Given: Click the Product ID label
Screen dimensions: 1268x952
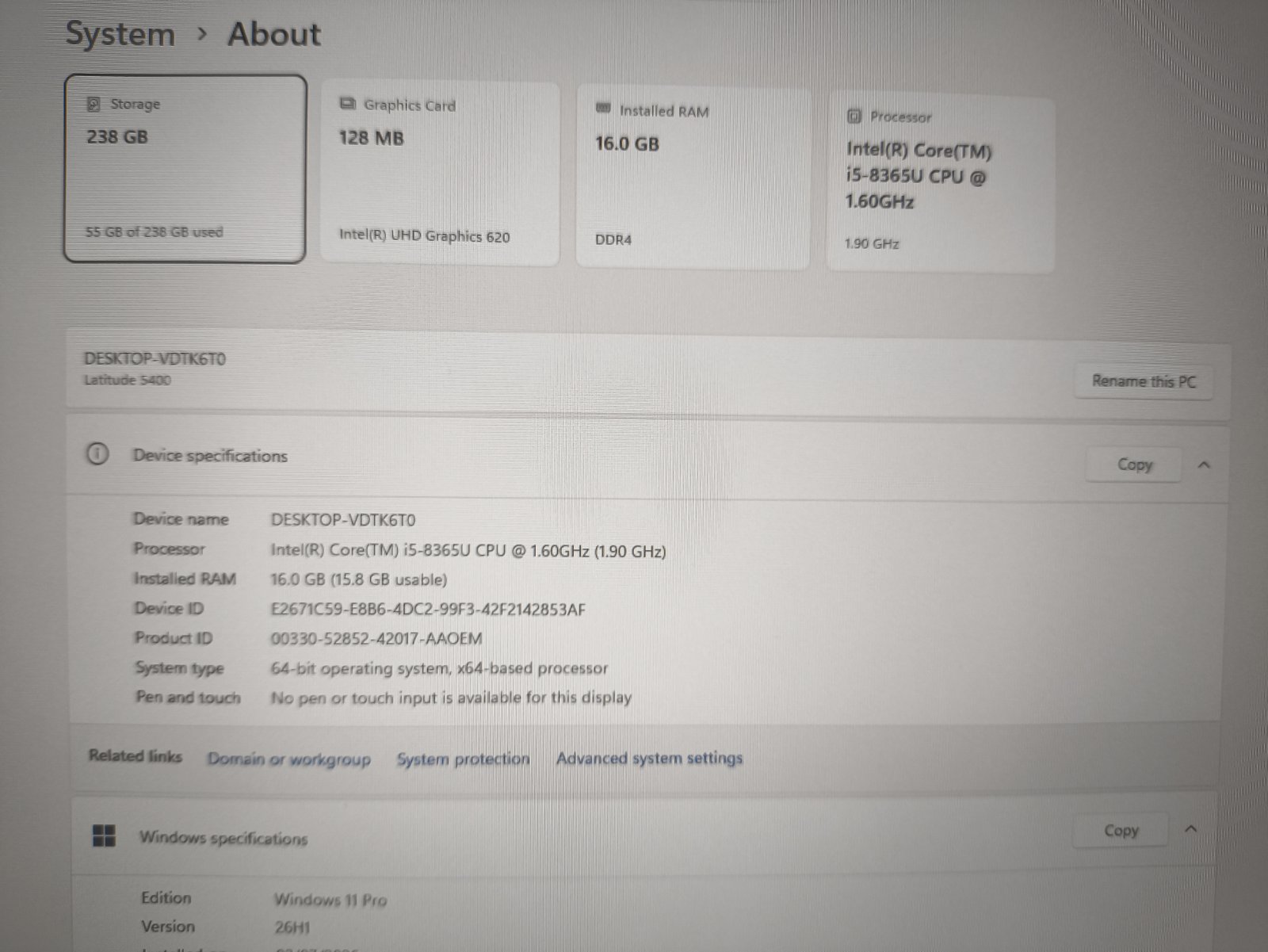Looking at the screenshot, I should point(174,638).
